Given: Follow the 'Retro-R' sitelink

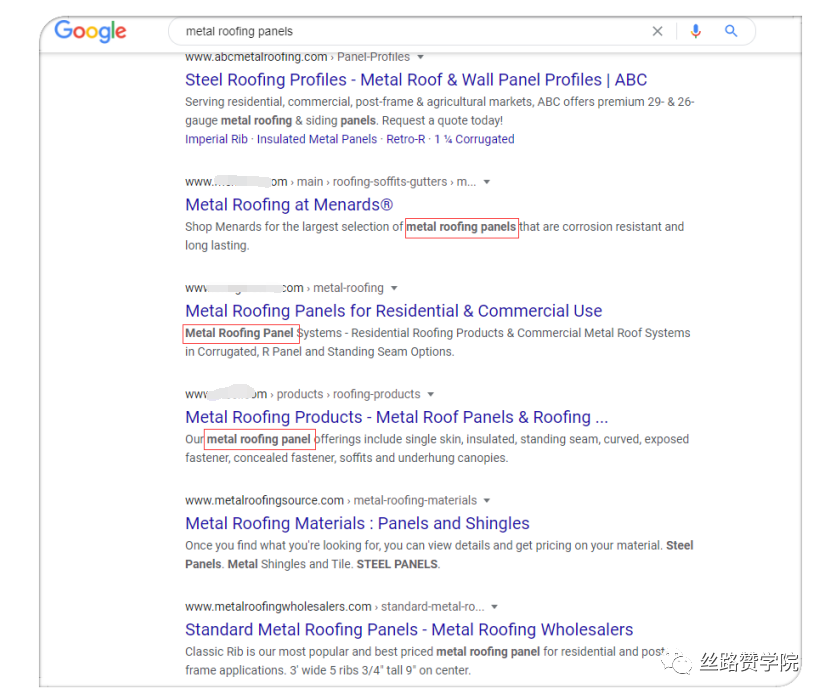Looking at the screenshot, I should click(x=406, y=139).
